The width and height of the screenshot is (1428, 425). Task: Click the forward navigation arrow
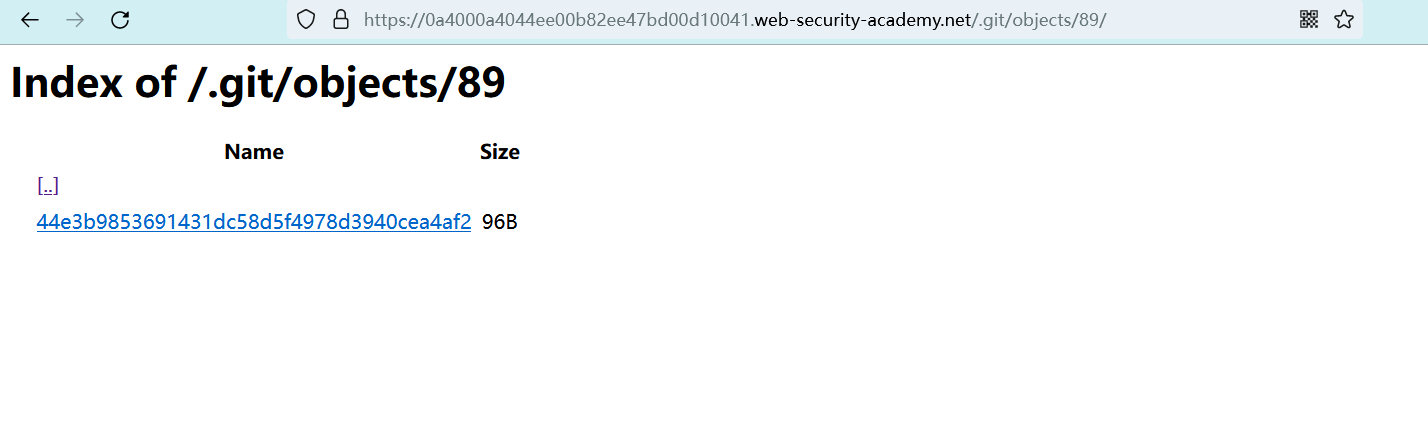75,20
